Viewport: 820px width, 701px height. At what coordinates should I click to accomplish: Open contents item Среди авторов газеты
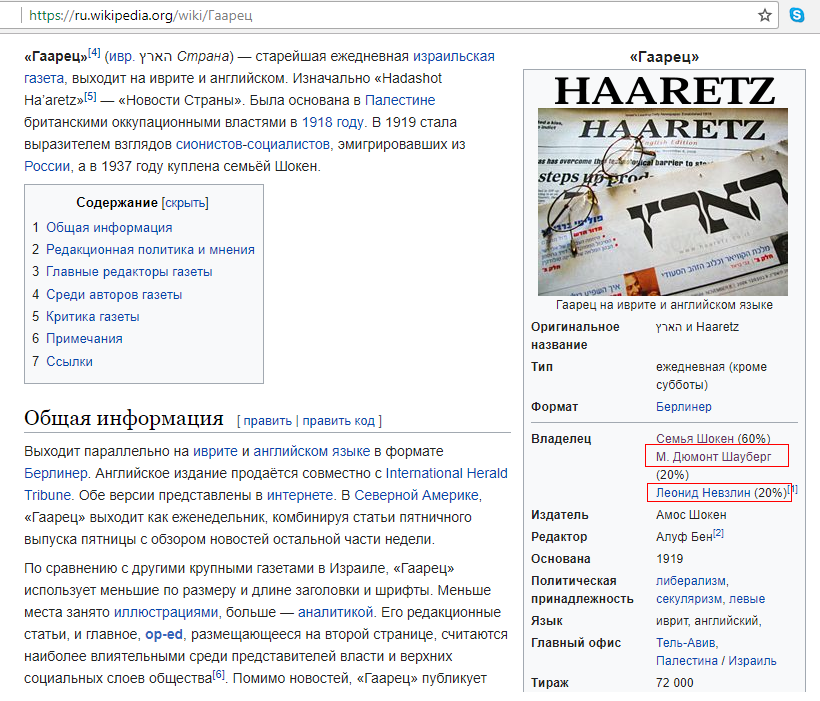pyautogui.click(x=114, y=295)
